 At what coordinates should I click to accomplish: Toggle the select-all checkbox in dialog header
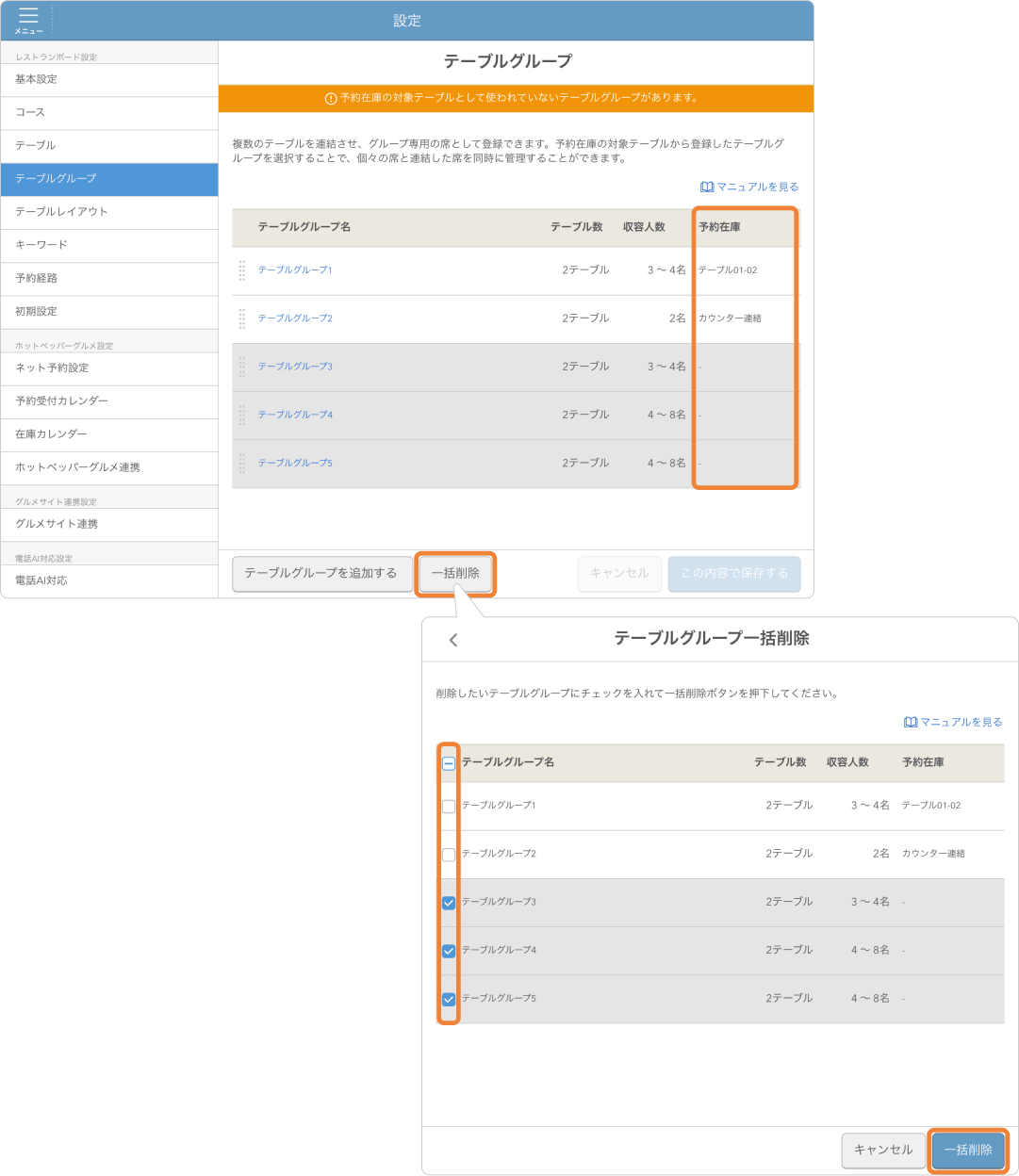point(449,763)
